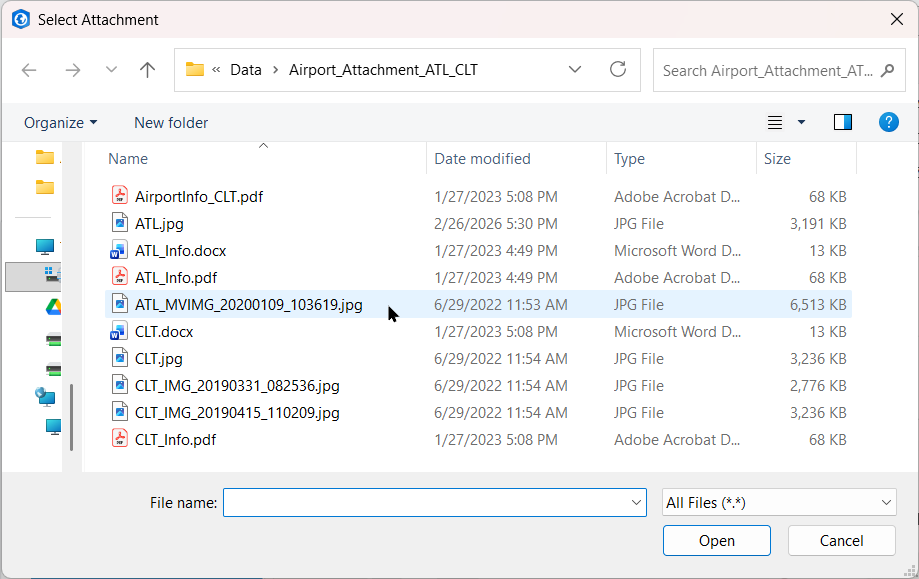This screenshot has width=919, height=579.
Task: Select file name CLT.docx
Action: coord(164,332)
